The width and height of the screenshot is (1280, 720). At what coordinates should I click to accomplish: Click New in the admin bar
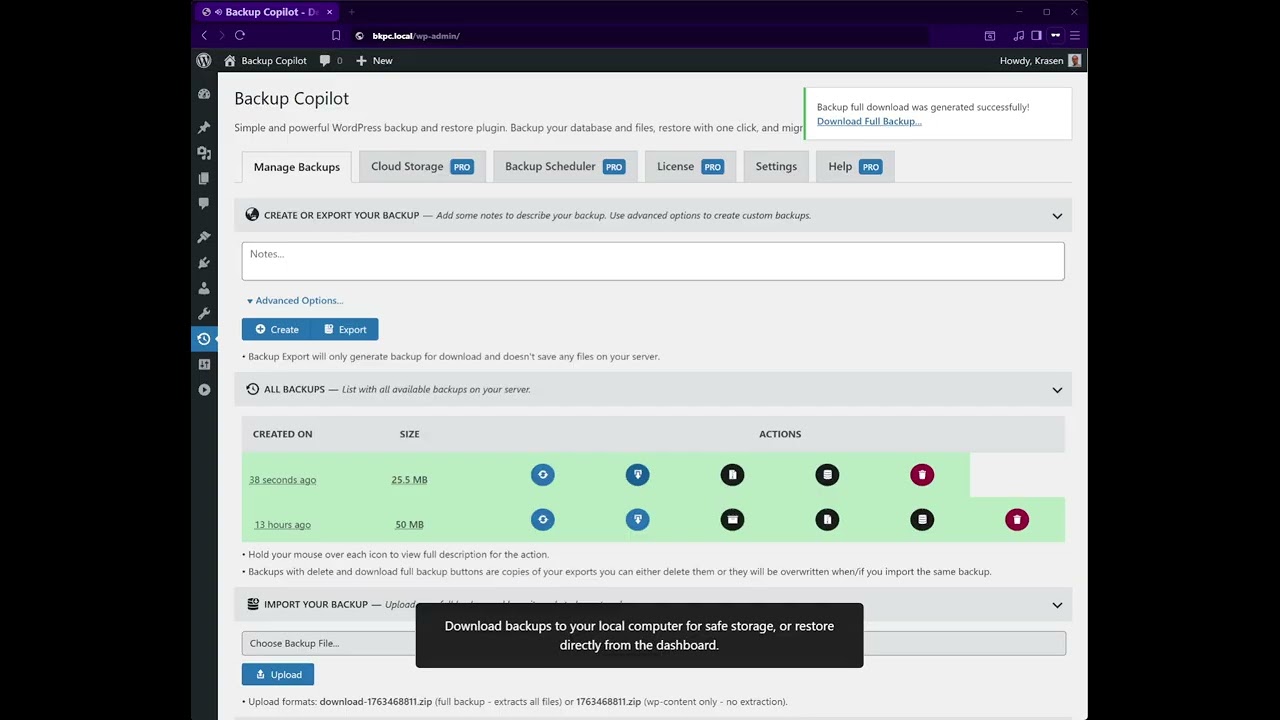tap(374, 61)
